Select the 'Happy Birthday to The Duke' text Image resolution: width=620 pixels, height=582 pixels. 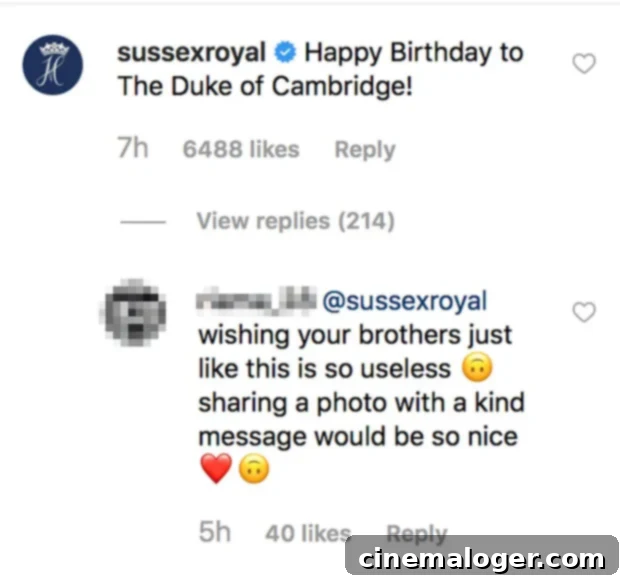coord(320,69)
